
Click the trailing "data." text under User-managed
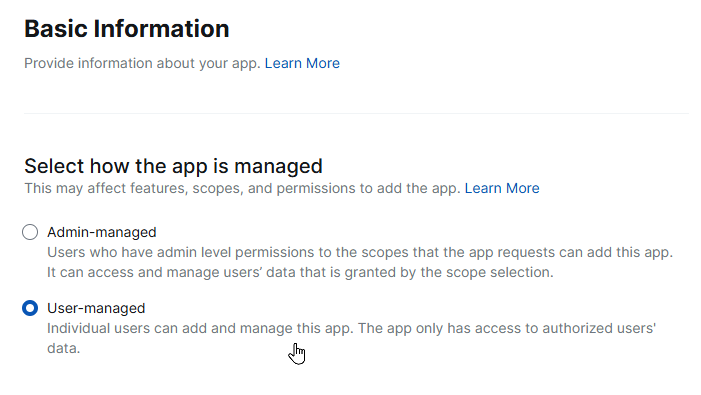click(63, 349)
